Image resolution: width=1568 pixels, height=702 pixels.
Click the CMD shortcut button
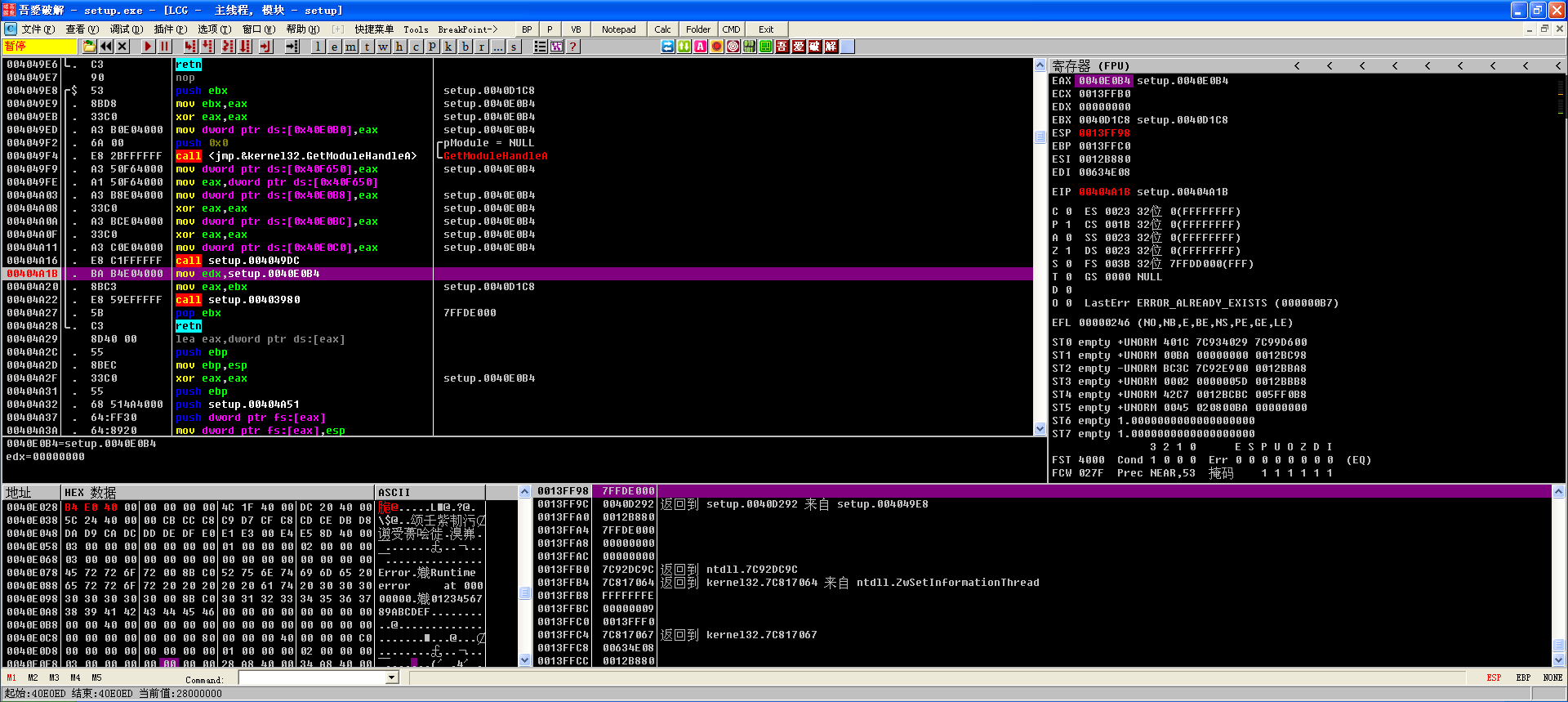coord(731,29)
